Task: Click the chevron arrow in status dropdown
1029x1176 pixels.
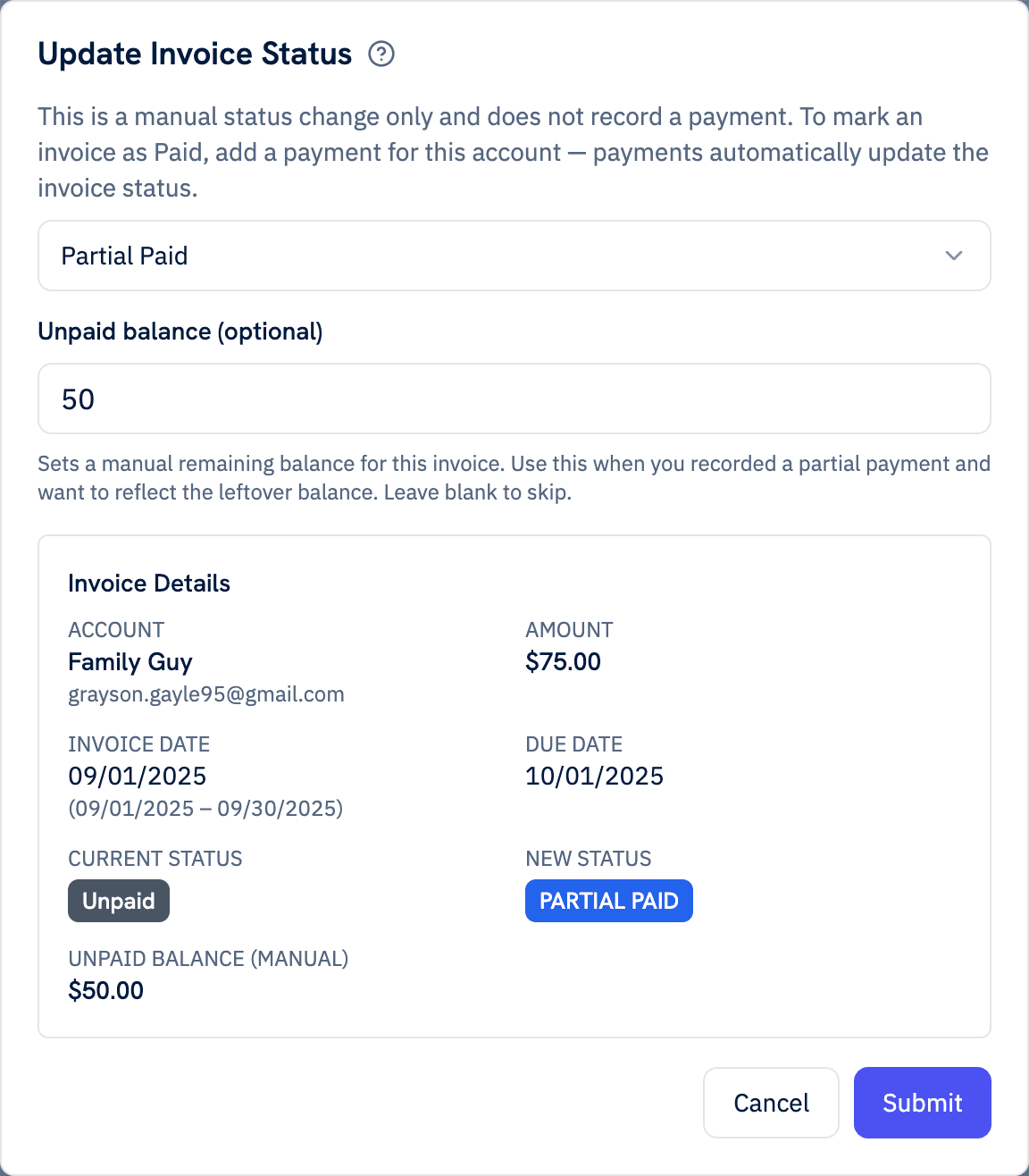Action: 954,256
